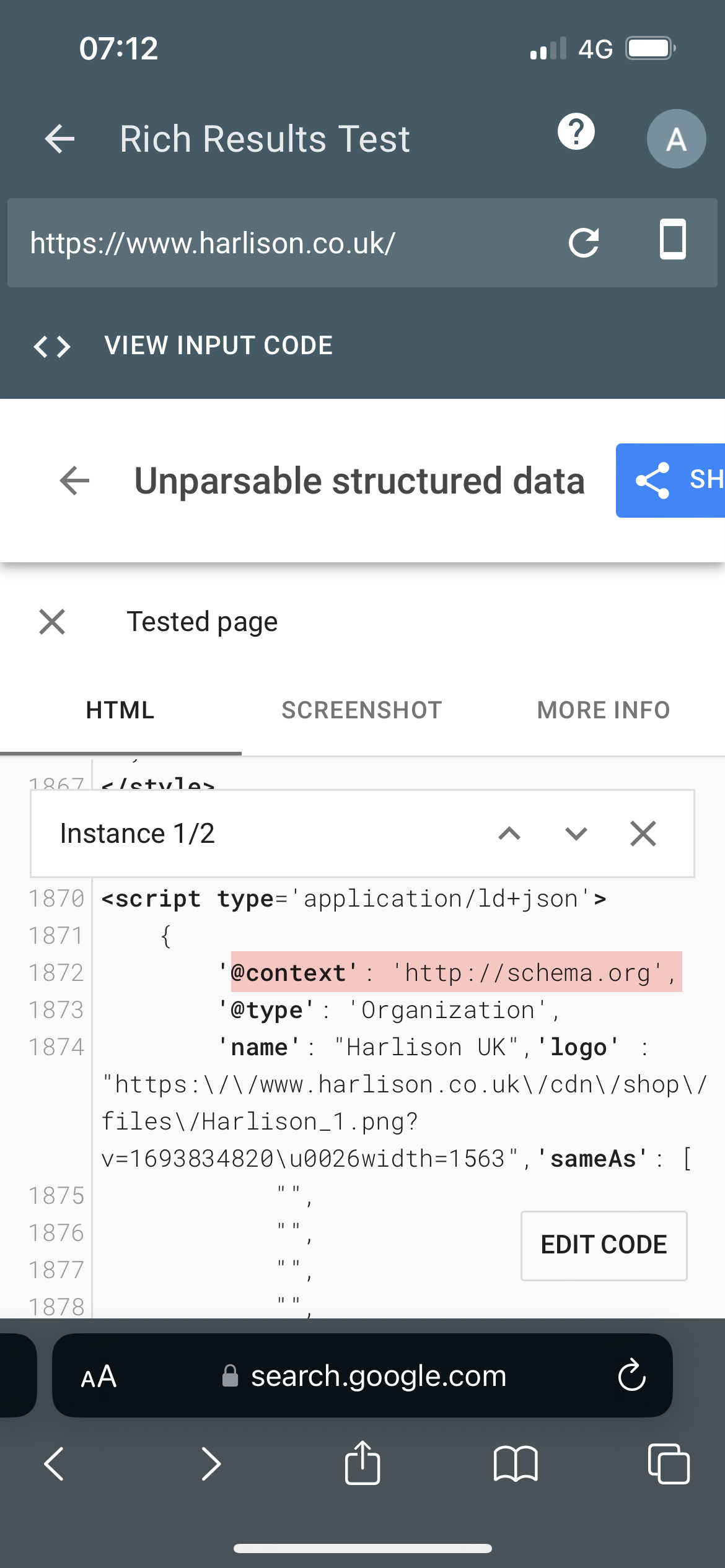The height and width of the screenshot is (1568, 725).
Task: Go back from Unparsable structured data
Action: tap(75, 481)
